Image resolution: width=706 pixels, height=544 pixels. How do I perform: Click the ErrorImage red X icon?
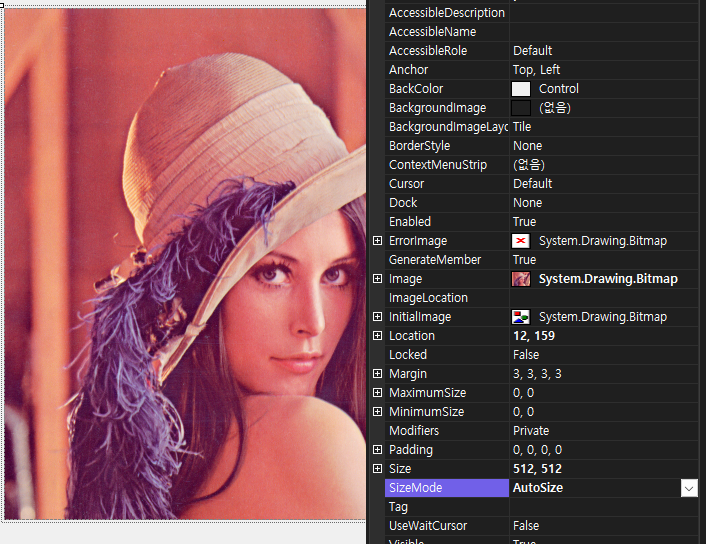[x=520, y=241]
